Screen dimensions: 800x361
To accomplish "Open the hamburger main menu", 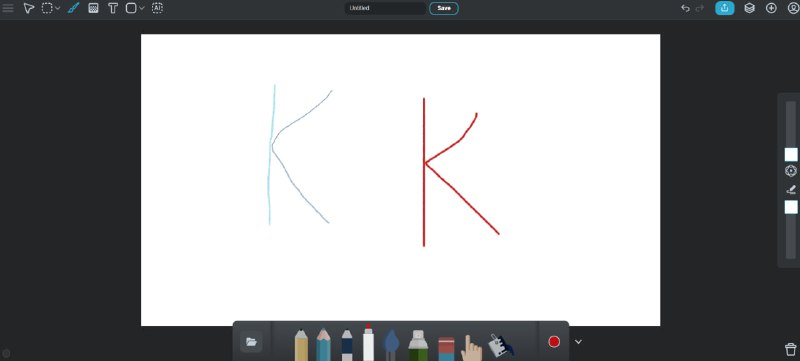I will coord(8,8).
